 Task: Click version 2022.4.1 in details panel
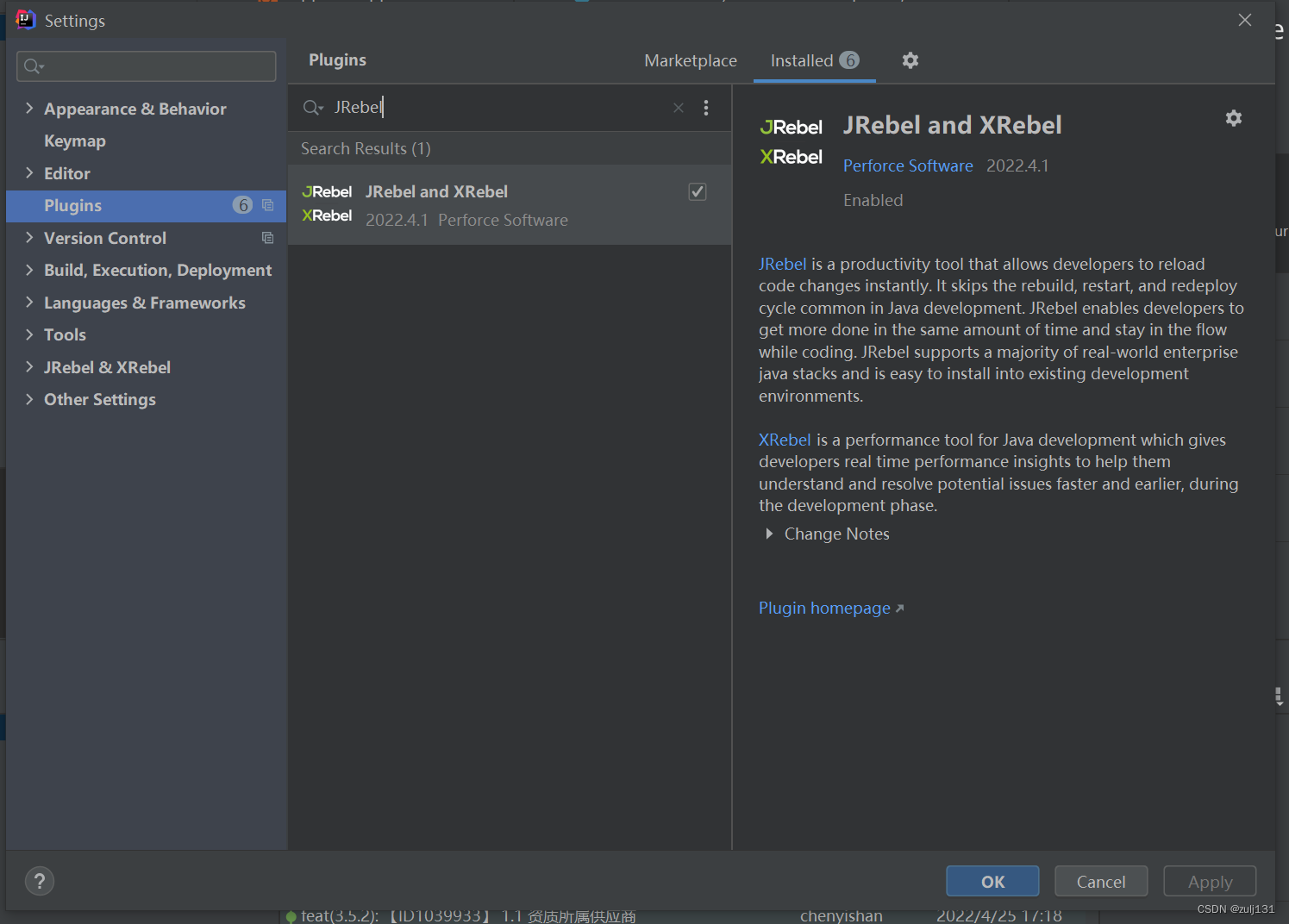pyautogui.click(x=1017, y=165)
